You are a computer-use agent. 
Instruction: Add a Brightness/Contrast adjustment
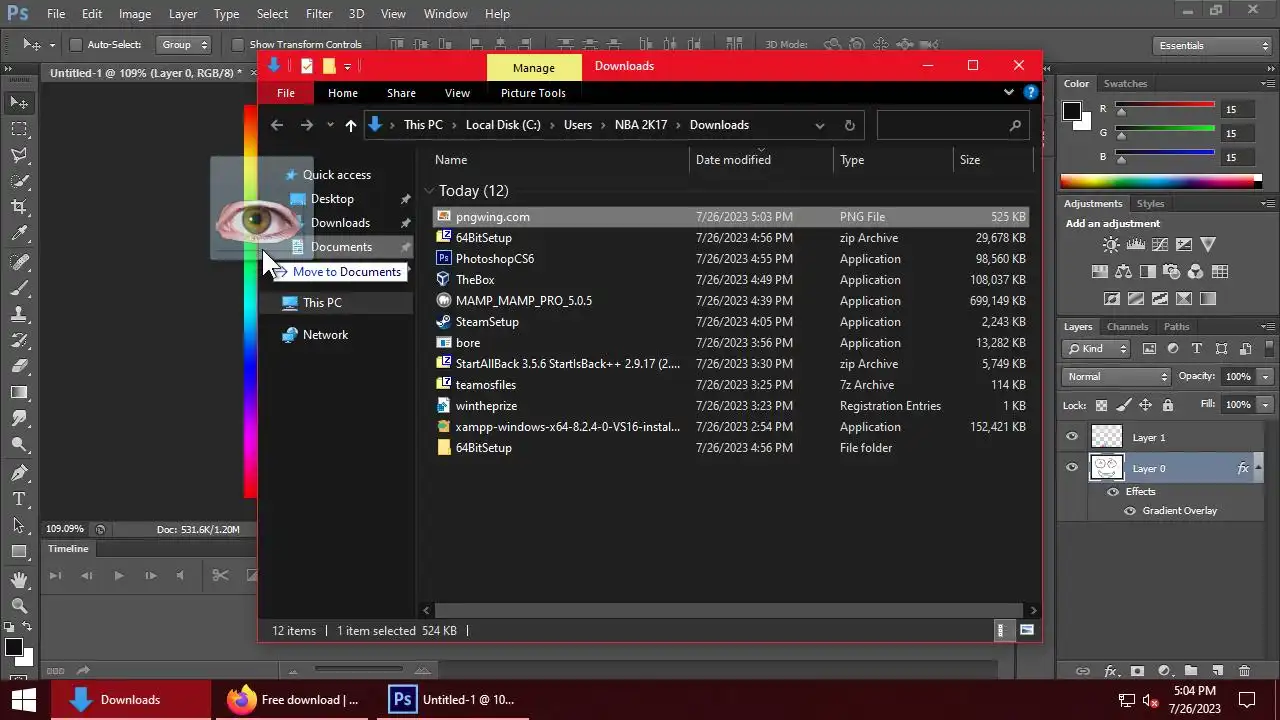point(1111,245)
